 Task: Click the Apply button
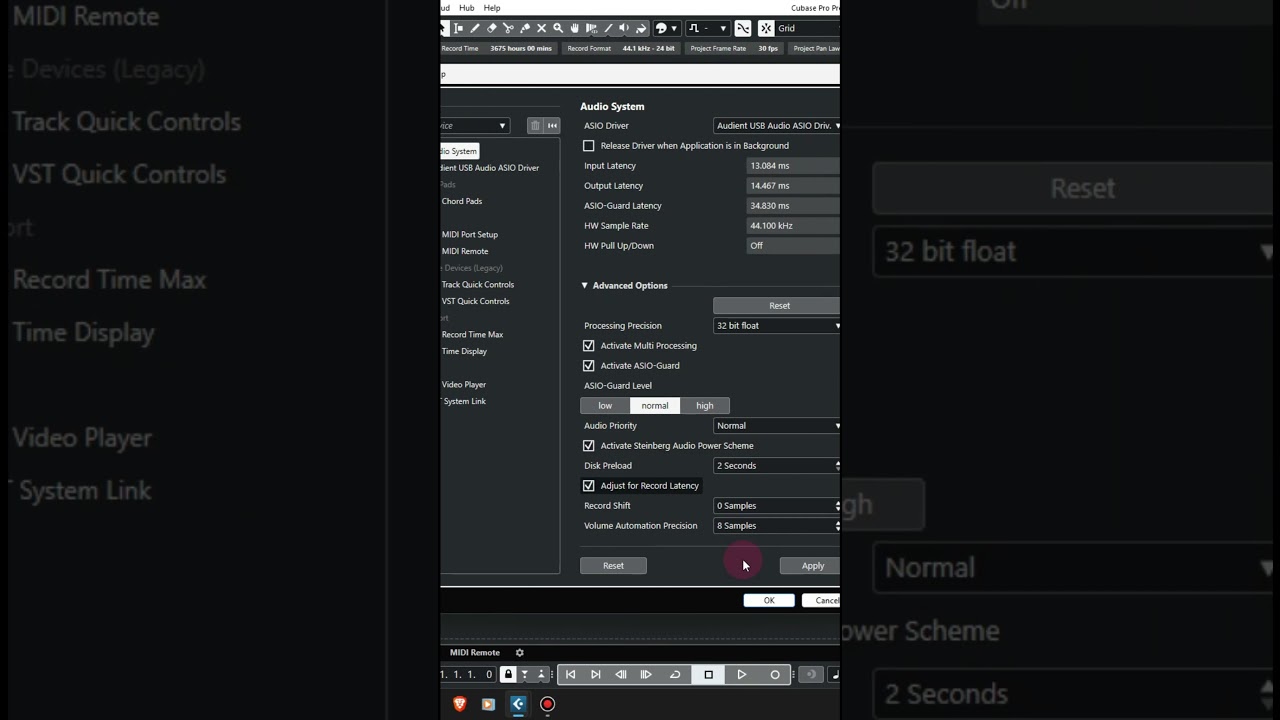(811, 566)
